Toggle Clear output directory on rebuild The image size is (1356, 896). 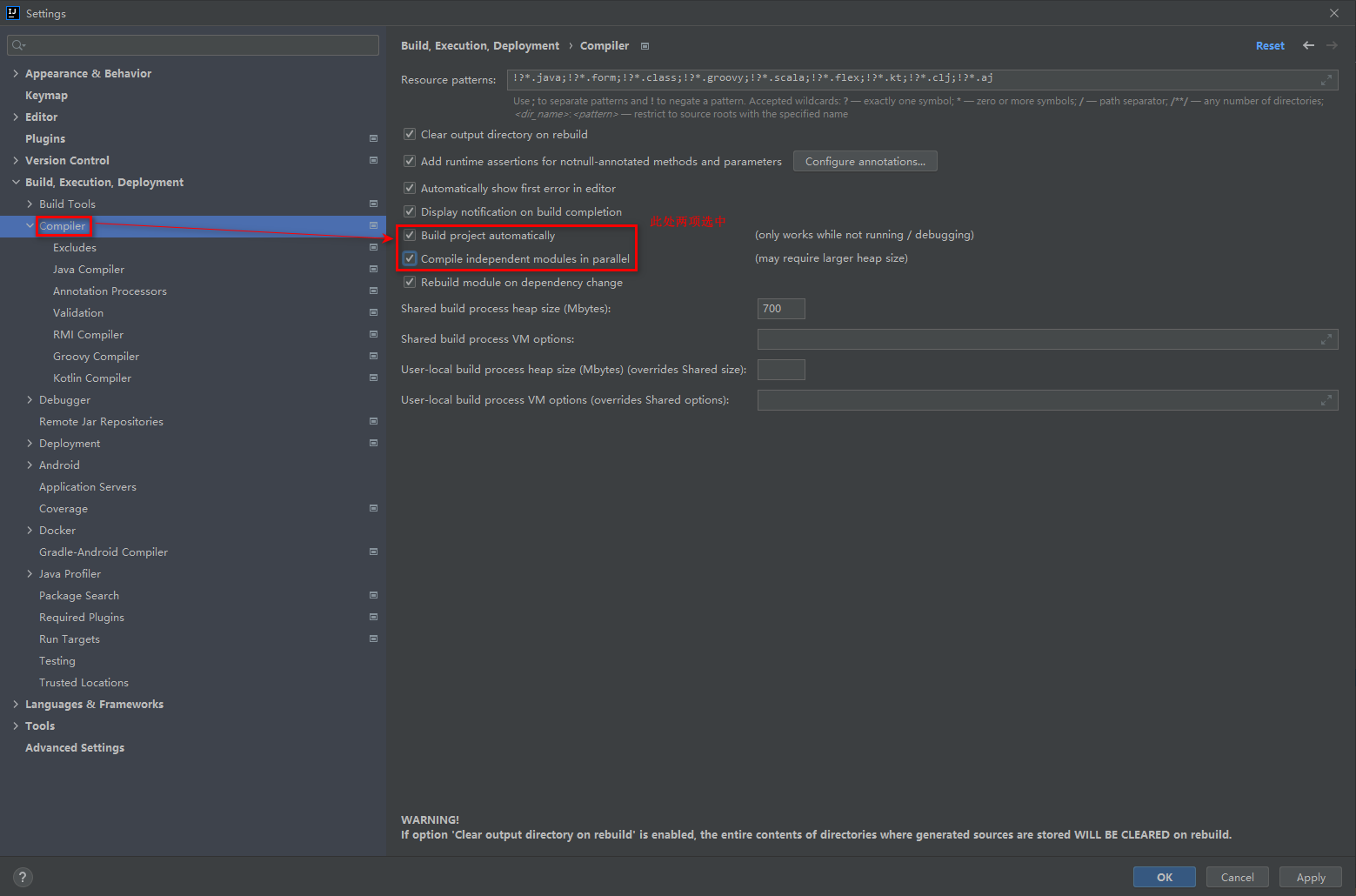point(410,134)
